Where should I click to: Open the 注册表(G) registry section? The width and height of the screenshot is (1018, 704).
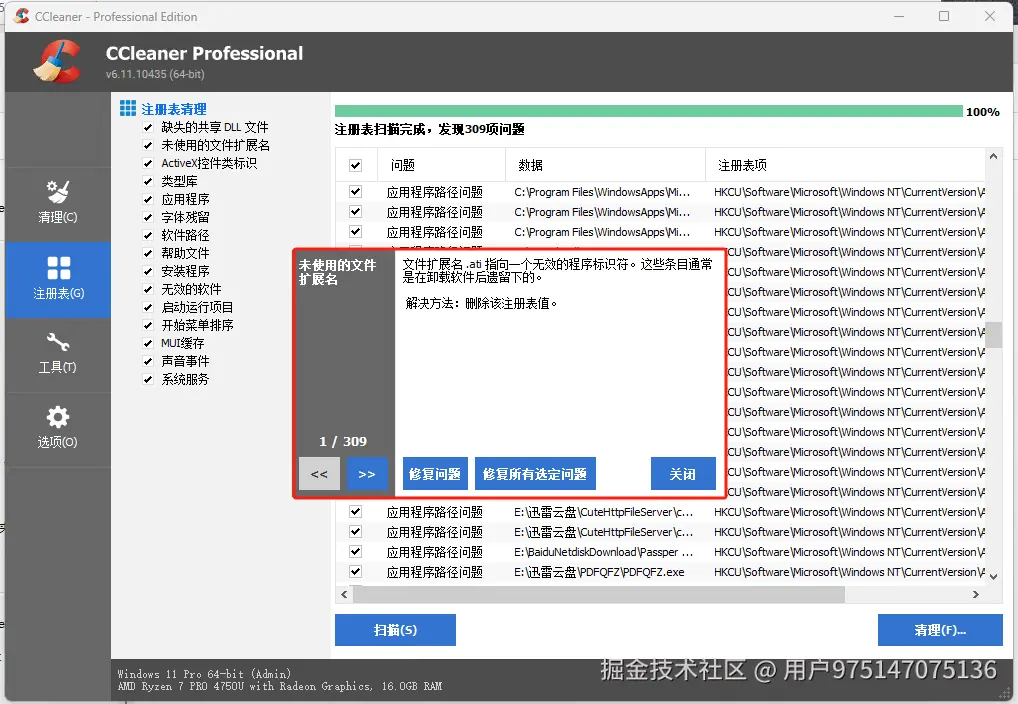(x=58, y=280)
